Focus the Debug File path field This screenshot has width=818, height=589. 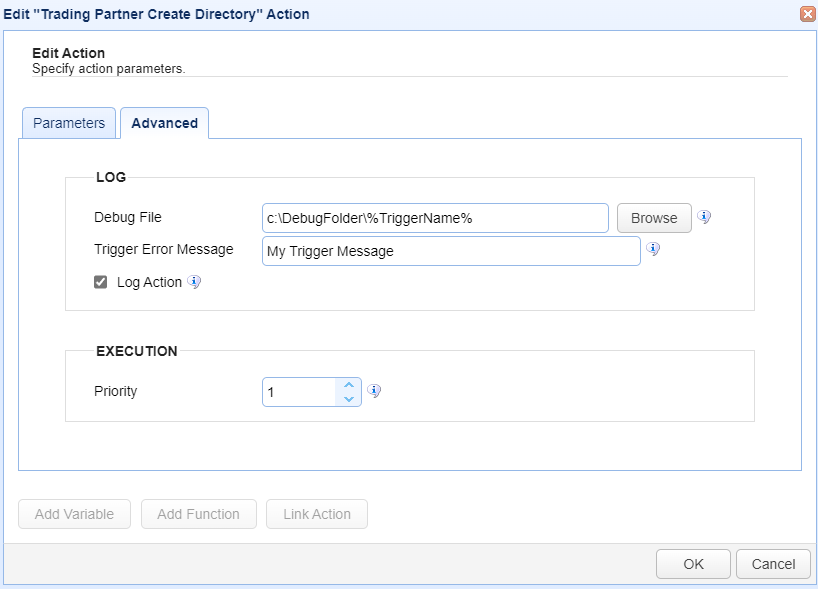click(435, 218)
